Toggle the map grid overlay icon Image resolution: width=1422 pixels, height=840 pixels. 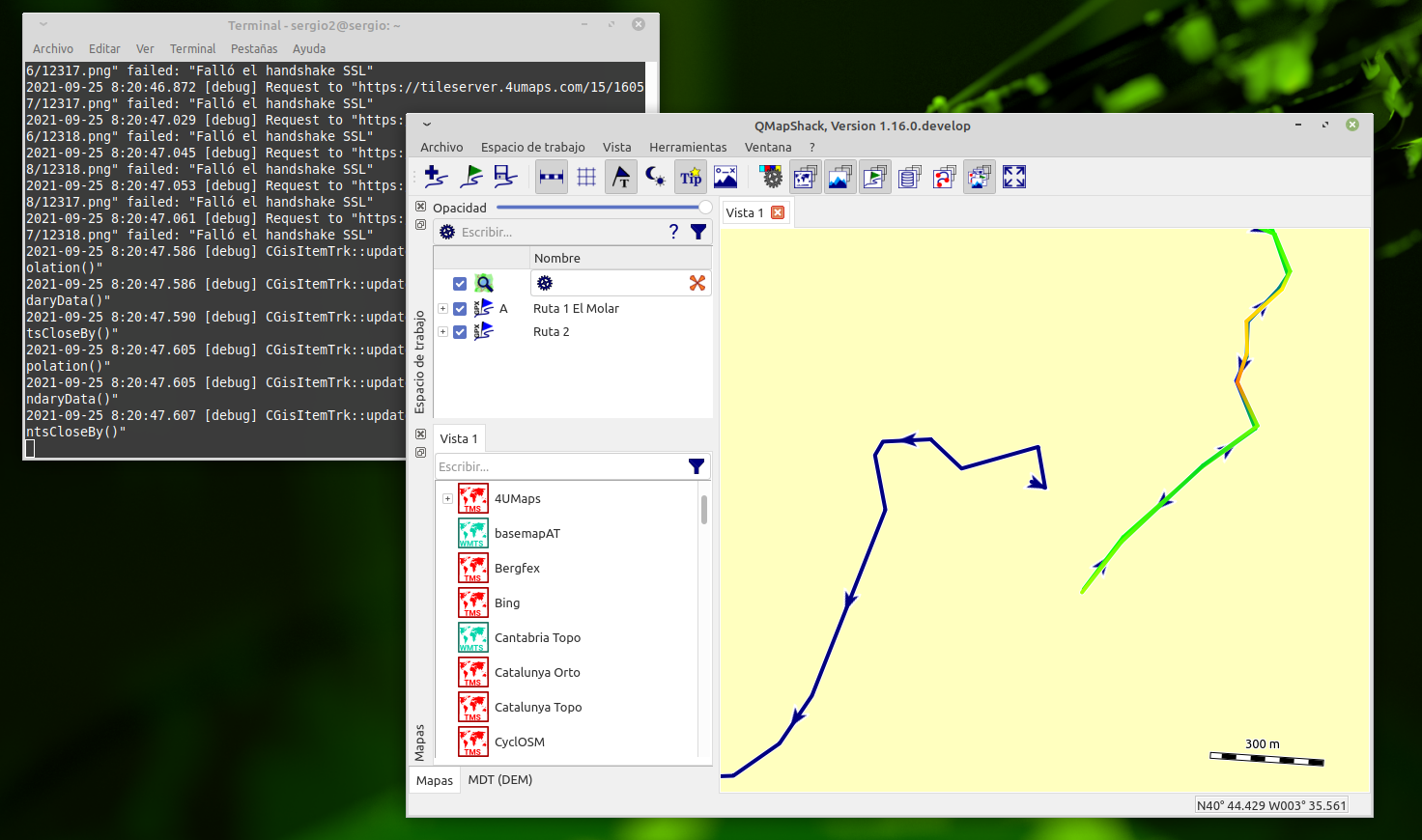point(585,177)
